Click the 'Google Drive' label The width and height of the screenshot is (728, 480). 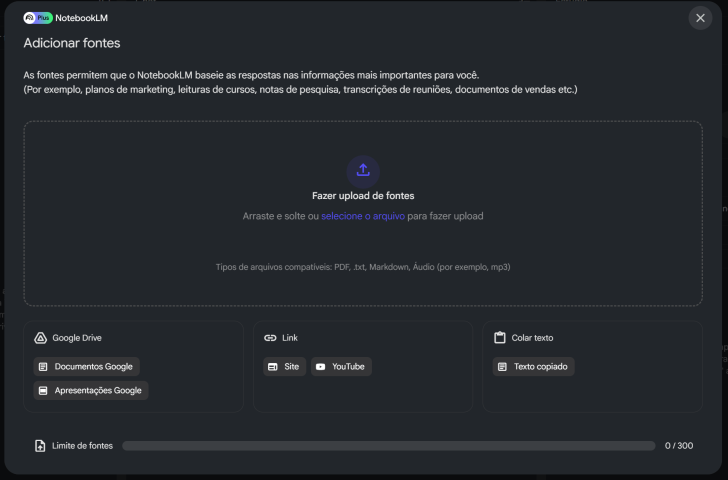point(77,338)
